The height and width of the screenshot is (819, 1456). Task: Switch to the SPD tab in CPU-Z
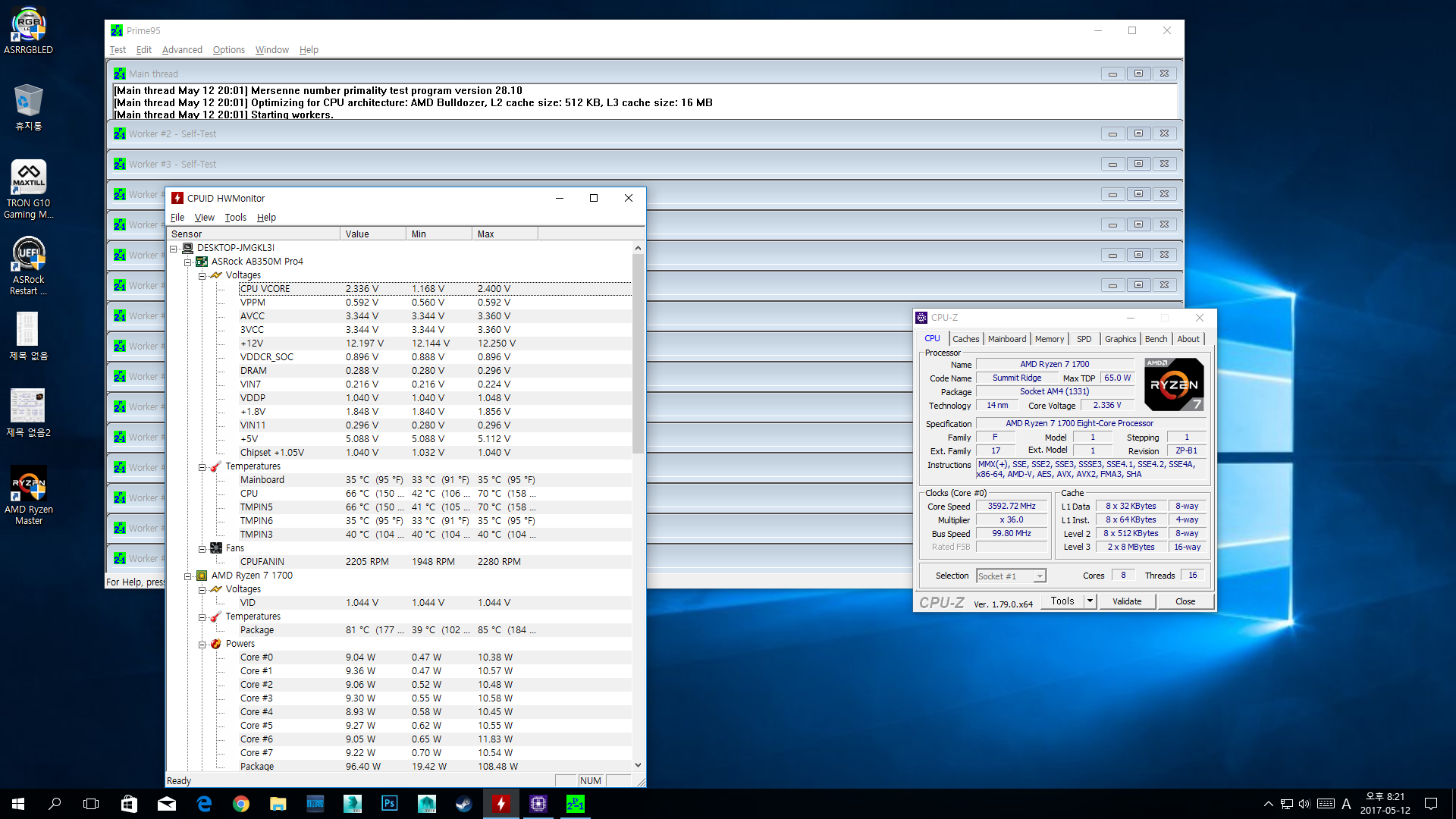[1084, 339]
